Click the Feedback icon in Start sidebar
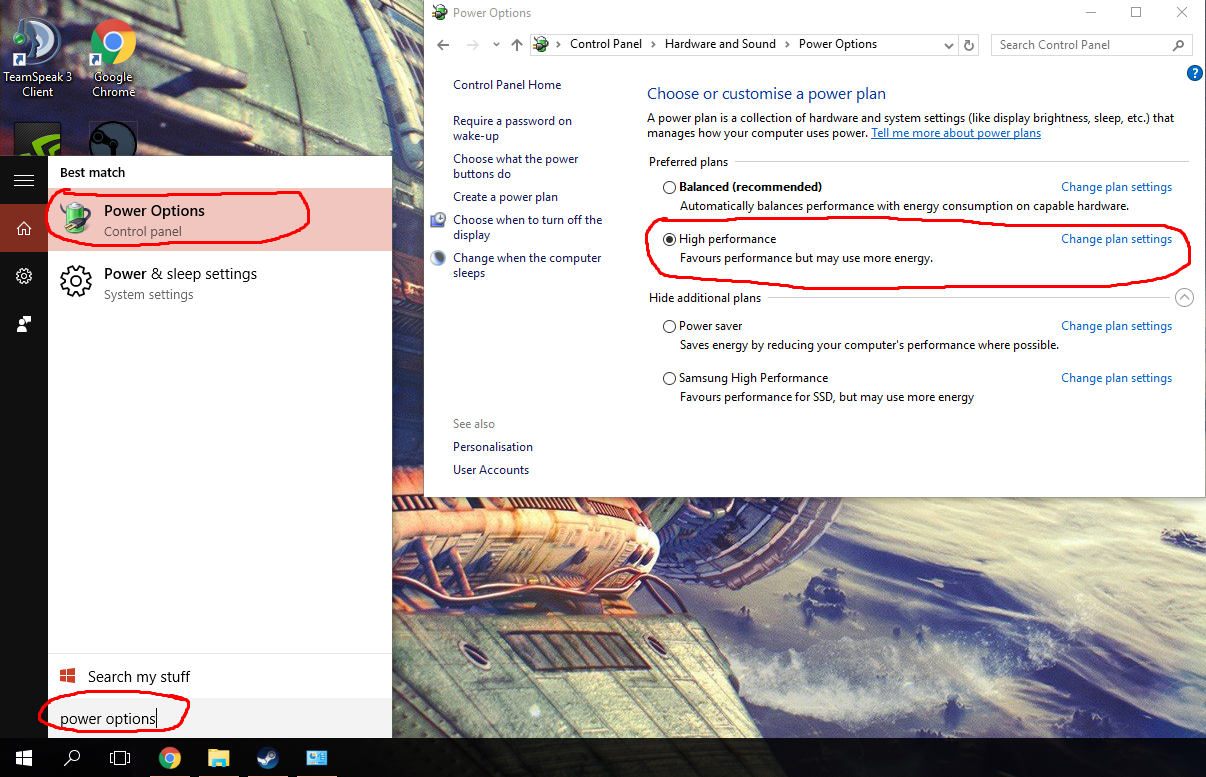 24,324
